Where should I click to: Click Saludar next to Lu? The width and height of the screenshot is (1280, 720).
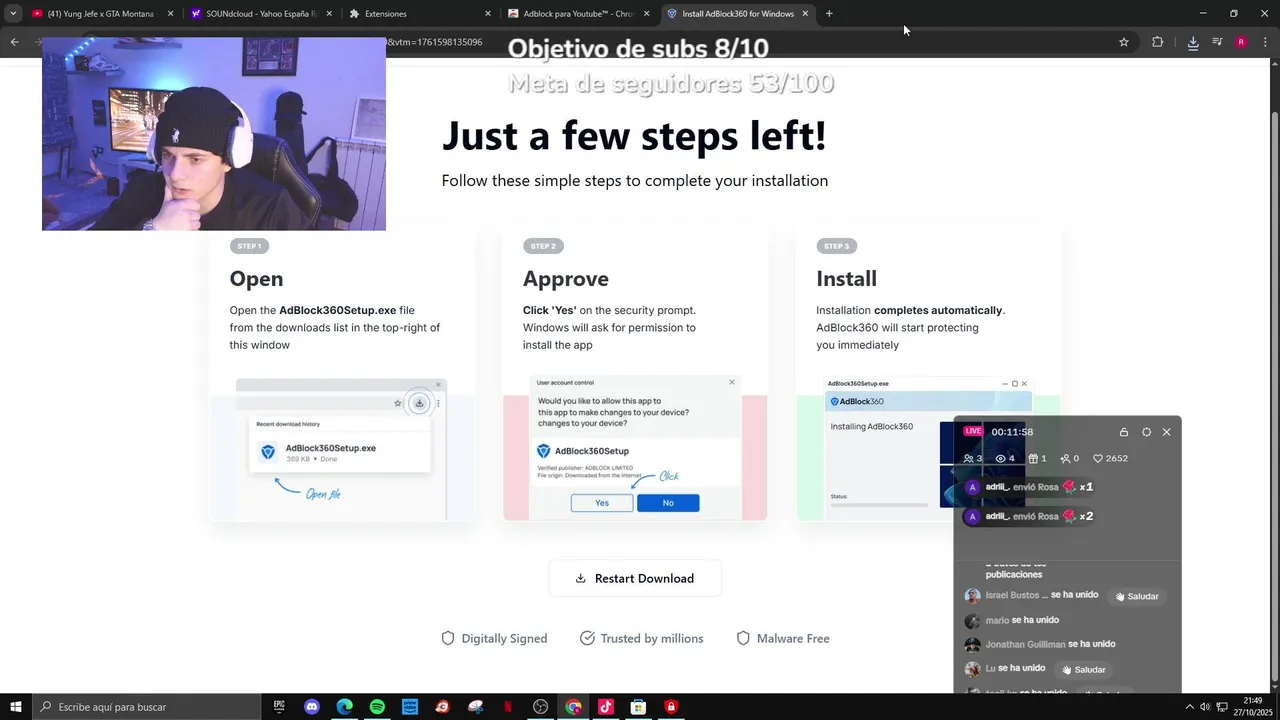(1084, 669)
